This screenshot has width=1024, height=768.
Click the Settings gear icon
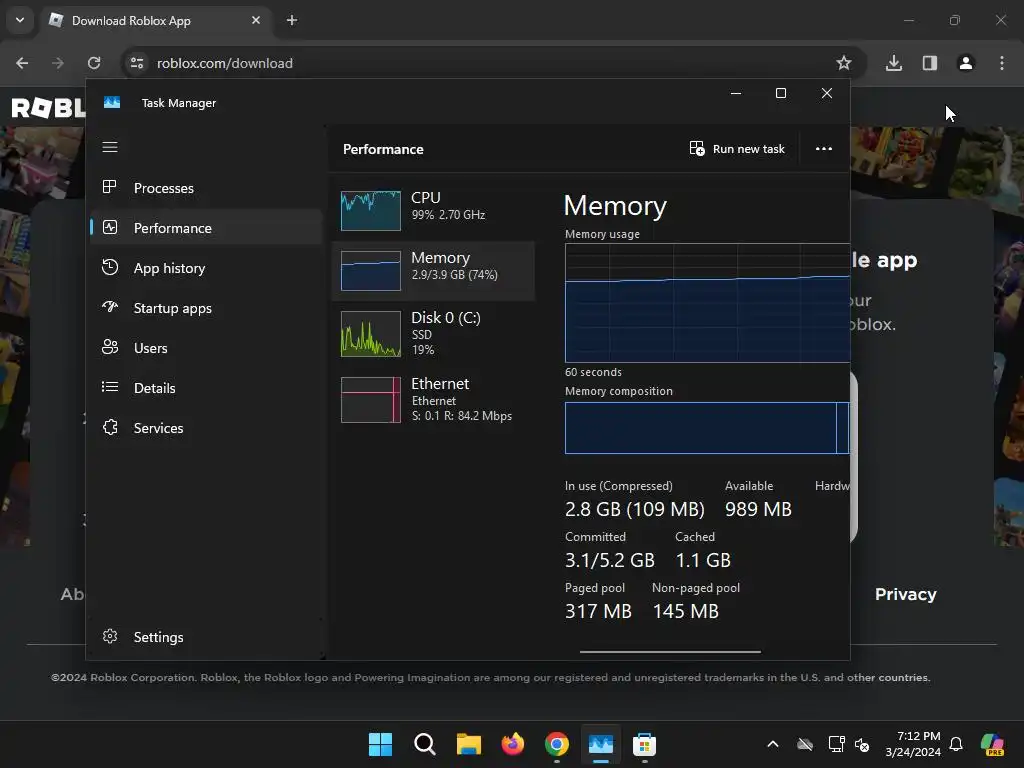[x=110, y=636]
